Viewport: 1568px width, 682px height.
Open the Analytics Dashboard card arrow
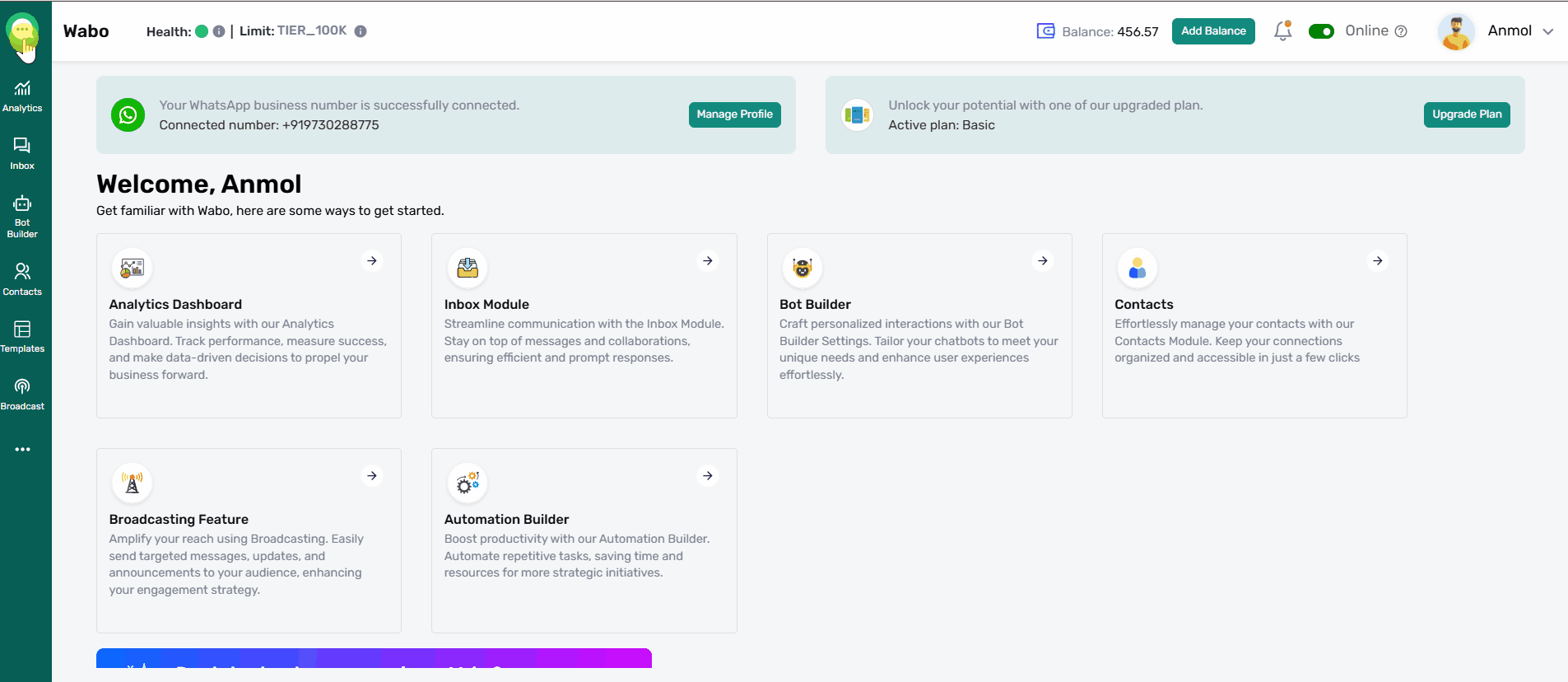pos(372,261)
